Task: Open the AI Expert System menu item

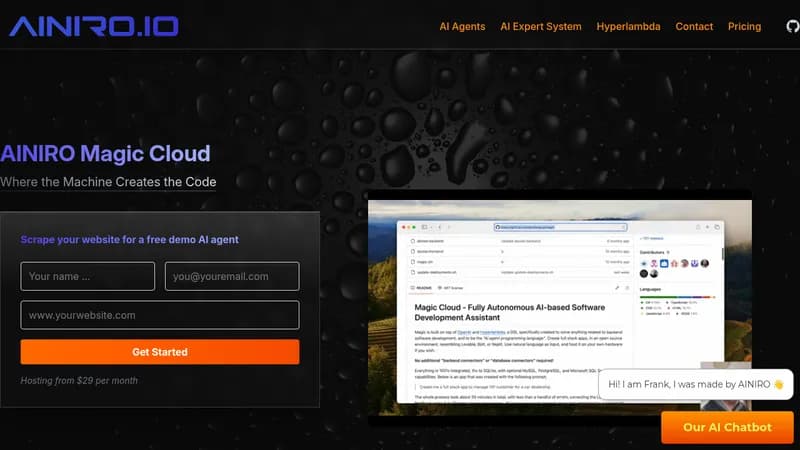Action: click(541, 27)
